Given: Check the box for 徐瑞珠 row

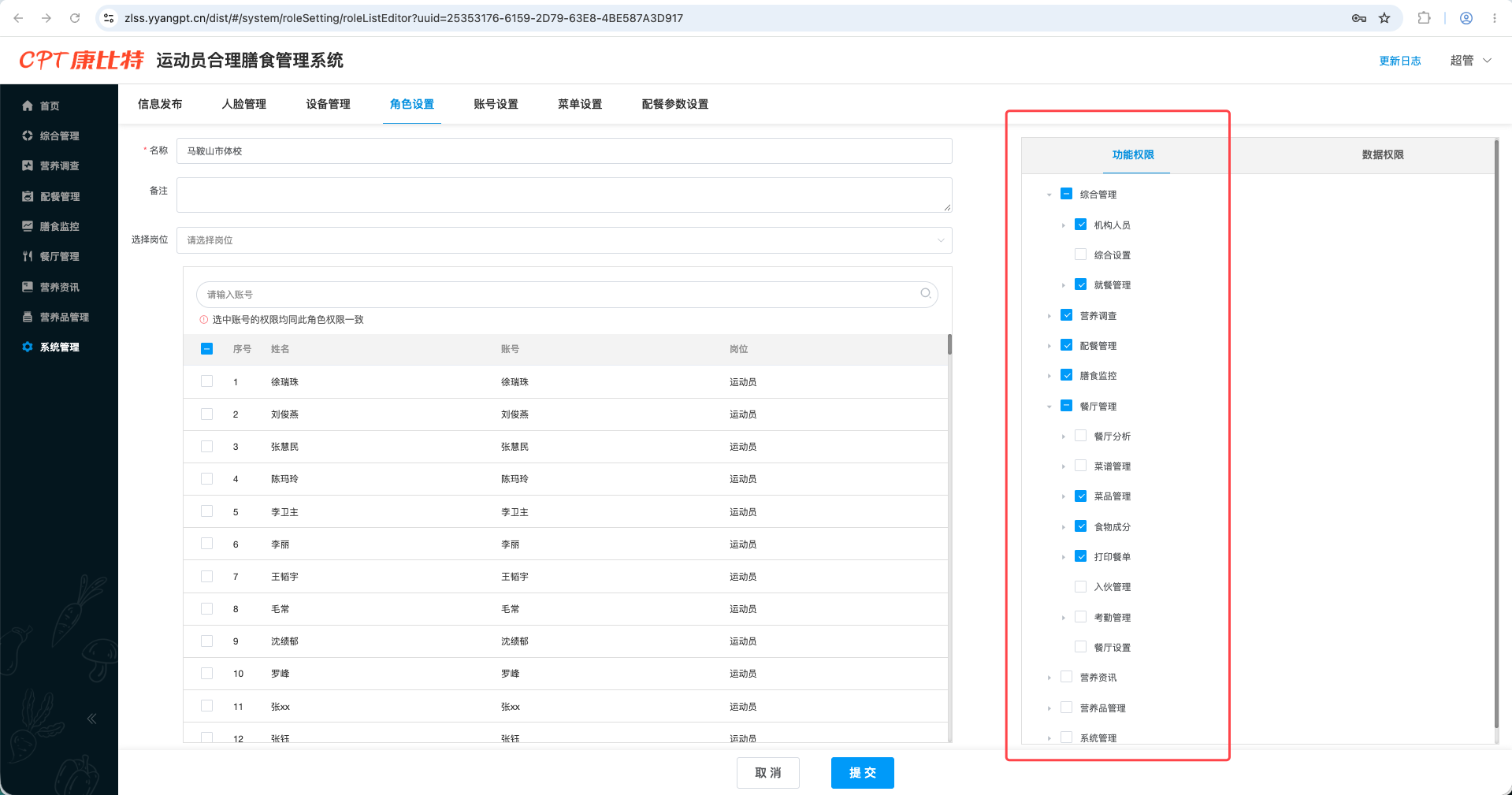Looking at the screenshot, I should (206, 381).
